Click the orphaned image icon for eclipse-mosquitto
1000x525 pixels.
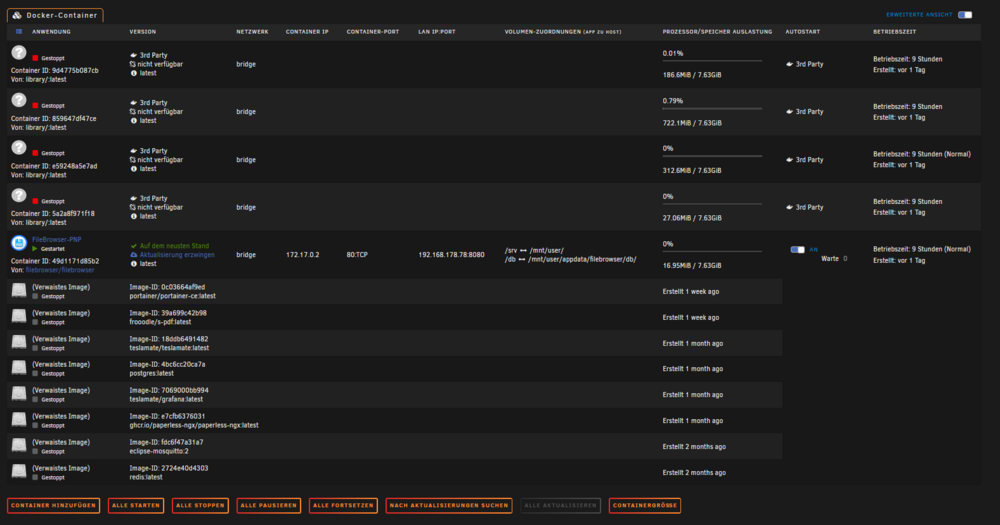pyautogui.click(x=19, y=446)
